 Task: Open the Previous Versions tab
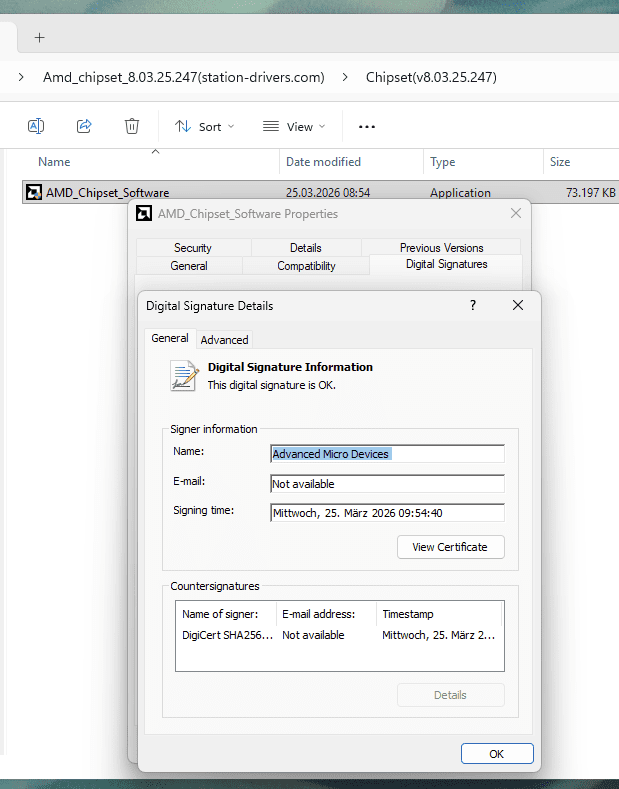click(441, 248)
